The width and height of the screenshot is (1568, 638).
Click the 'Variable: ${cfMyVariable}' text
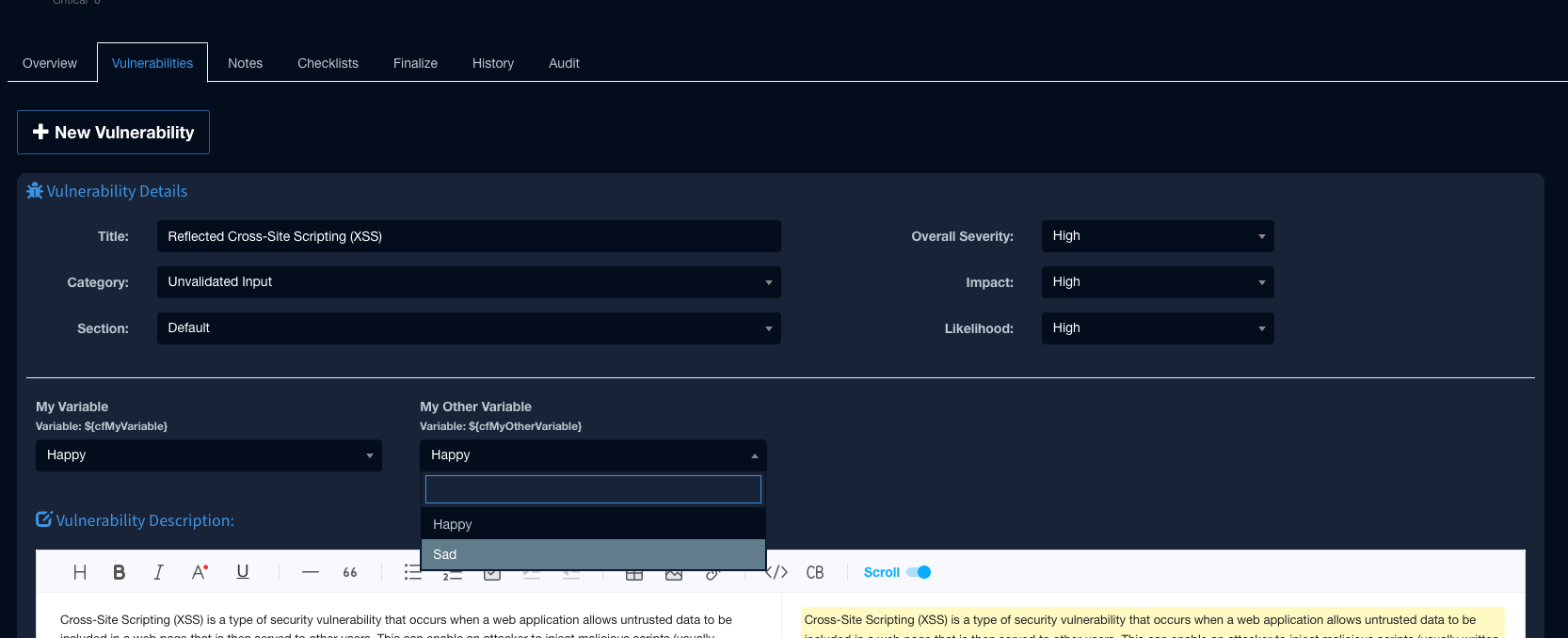click(102, 426)
